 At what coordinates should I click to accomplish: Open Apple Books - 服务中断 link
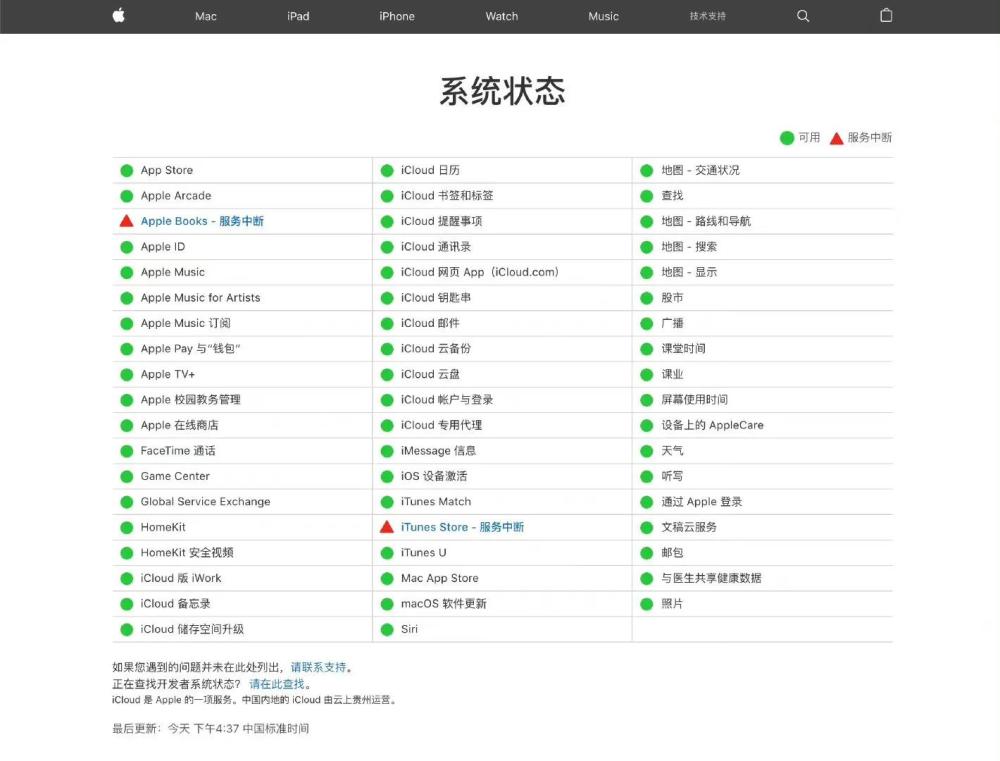[x=202, y=221]
